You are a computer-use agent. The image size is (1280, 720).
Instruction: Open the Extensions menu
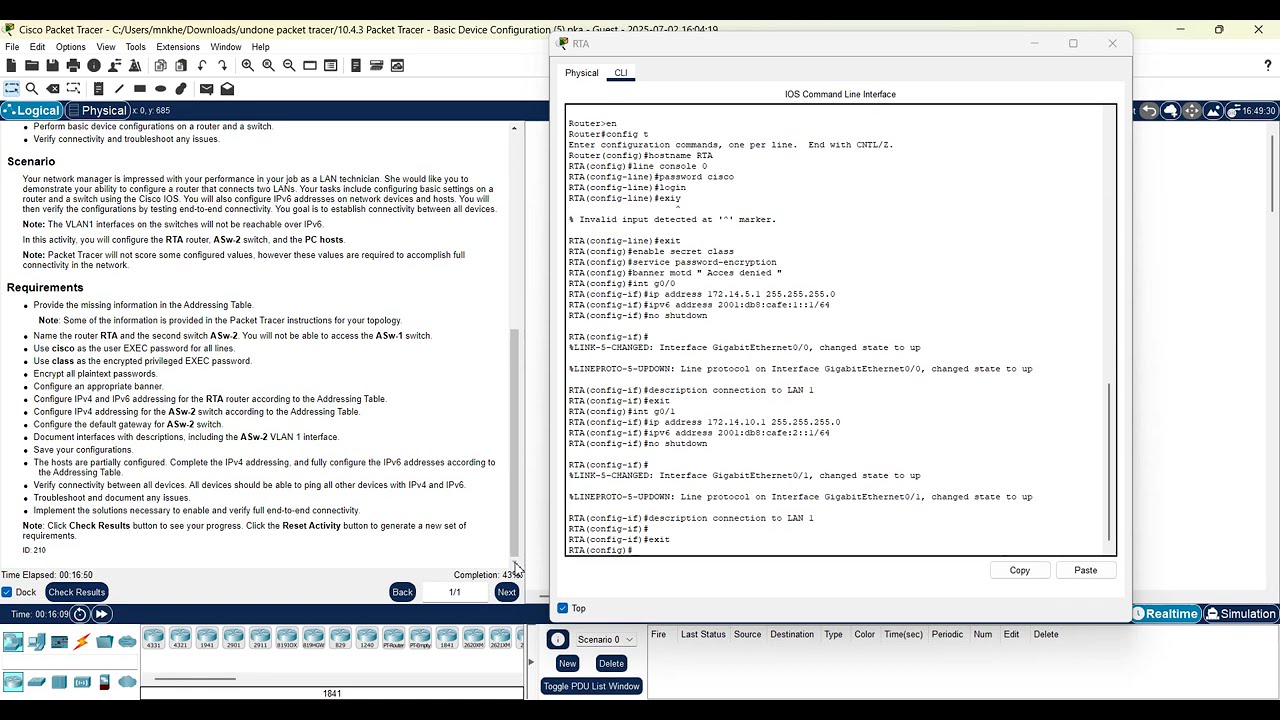pyautogui.click(x=178, y=47)
